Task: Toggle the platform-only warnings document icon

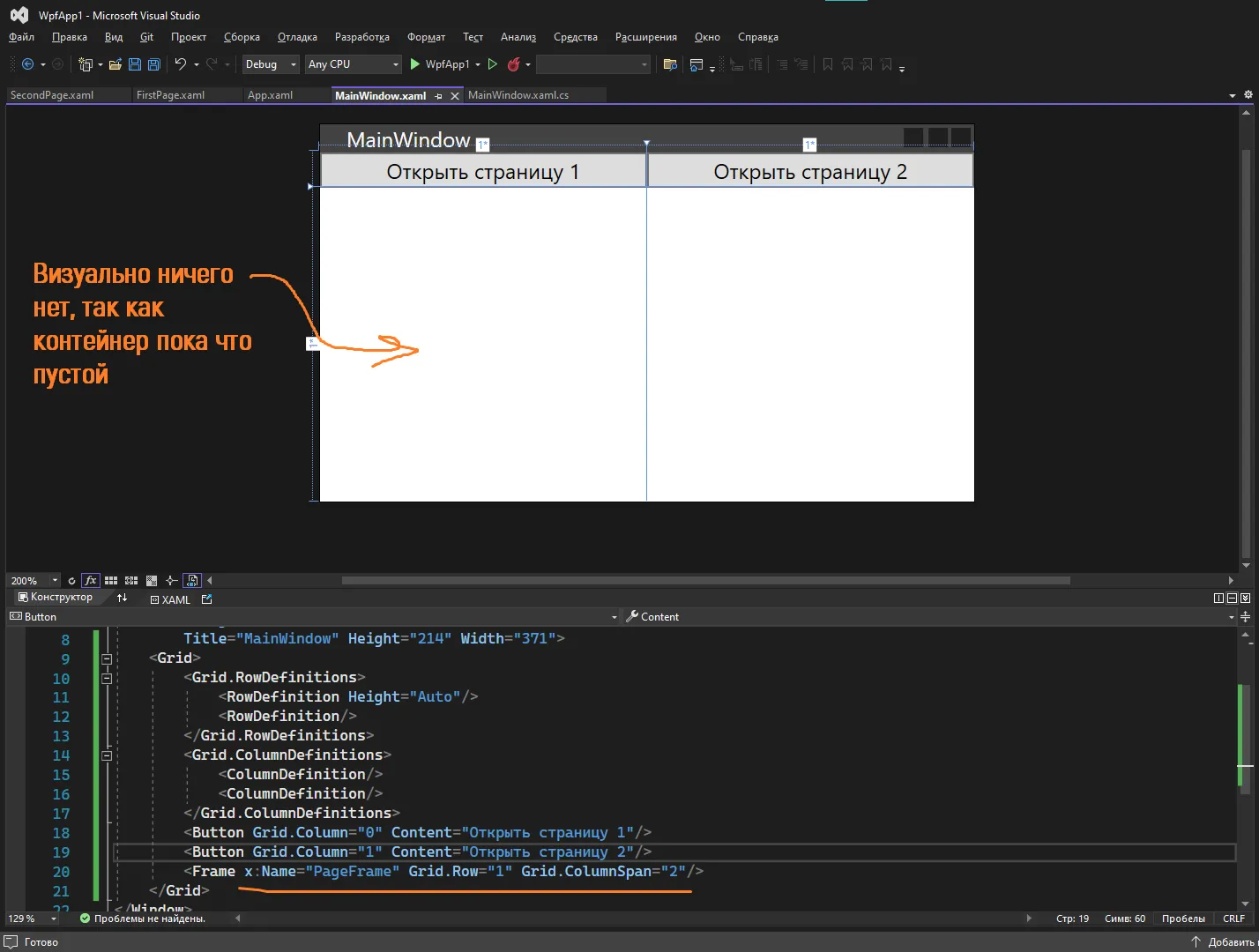Action: [x=192, y=581]
